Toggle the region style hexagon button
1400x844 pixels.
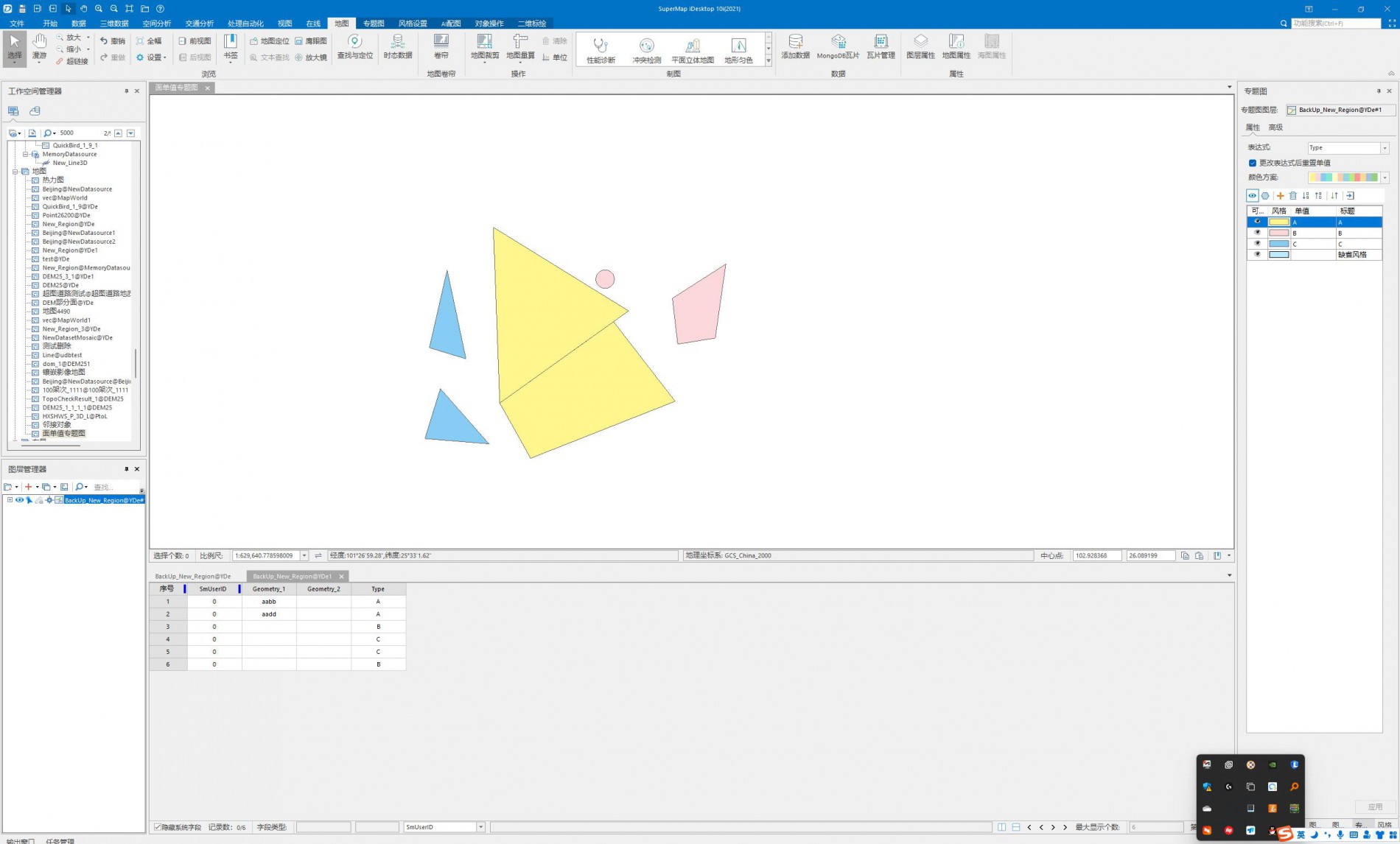(x=1266, y=196)
